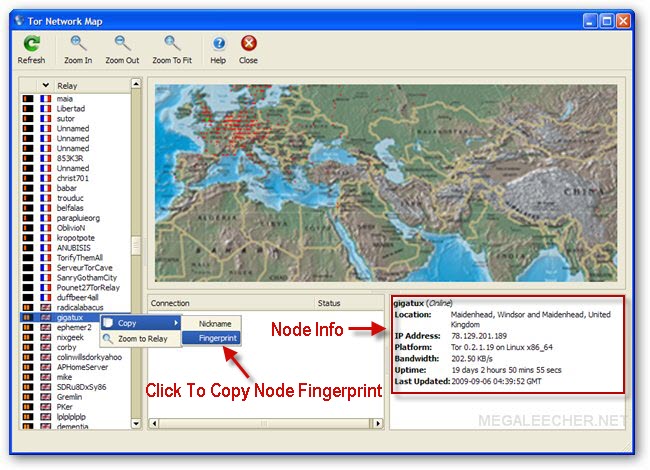
Task: Select the babar relay
Action: pyautogui.click(x=67, y=188)
